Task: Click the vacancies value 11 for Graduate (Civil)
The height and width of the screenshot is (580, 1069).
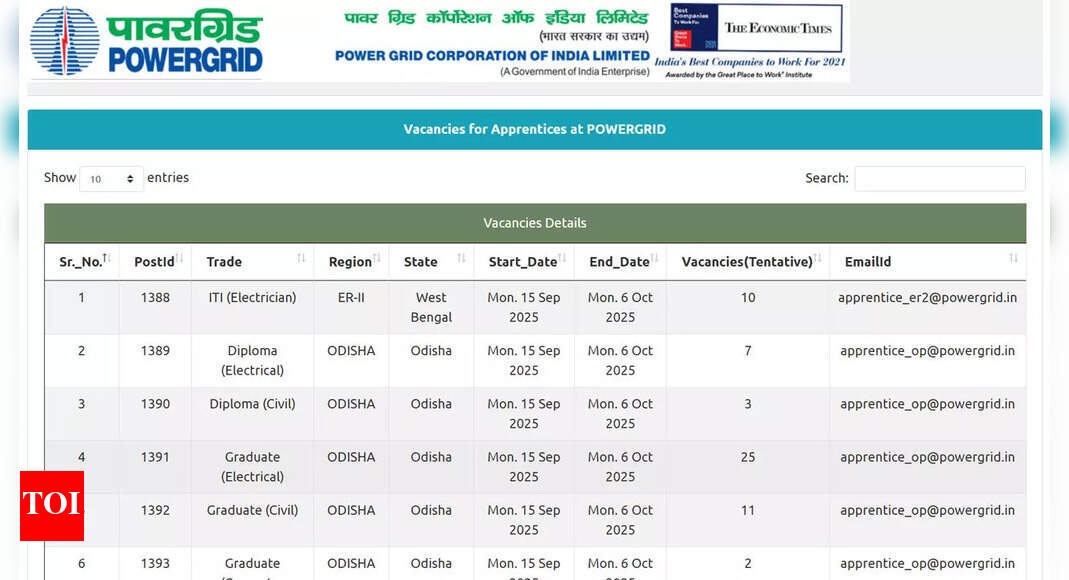Action: point(748,510)
